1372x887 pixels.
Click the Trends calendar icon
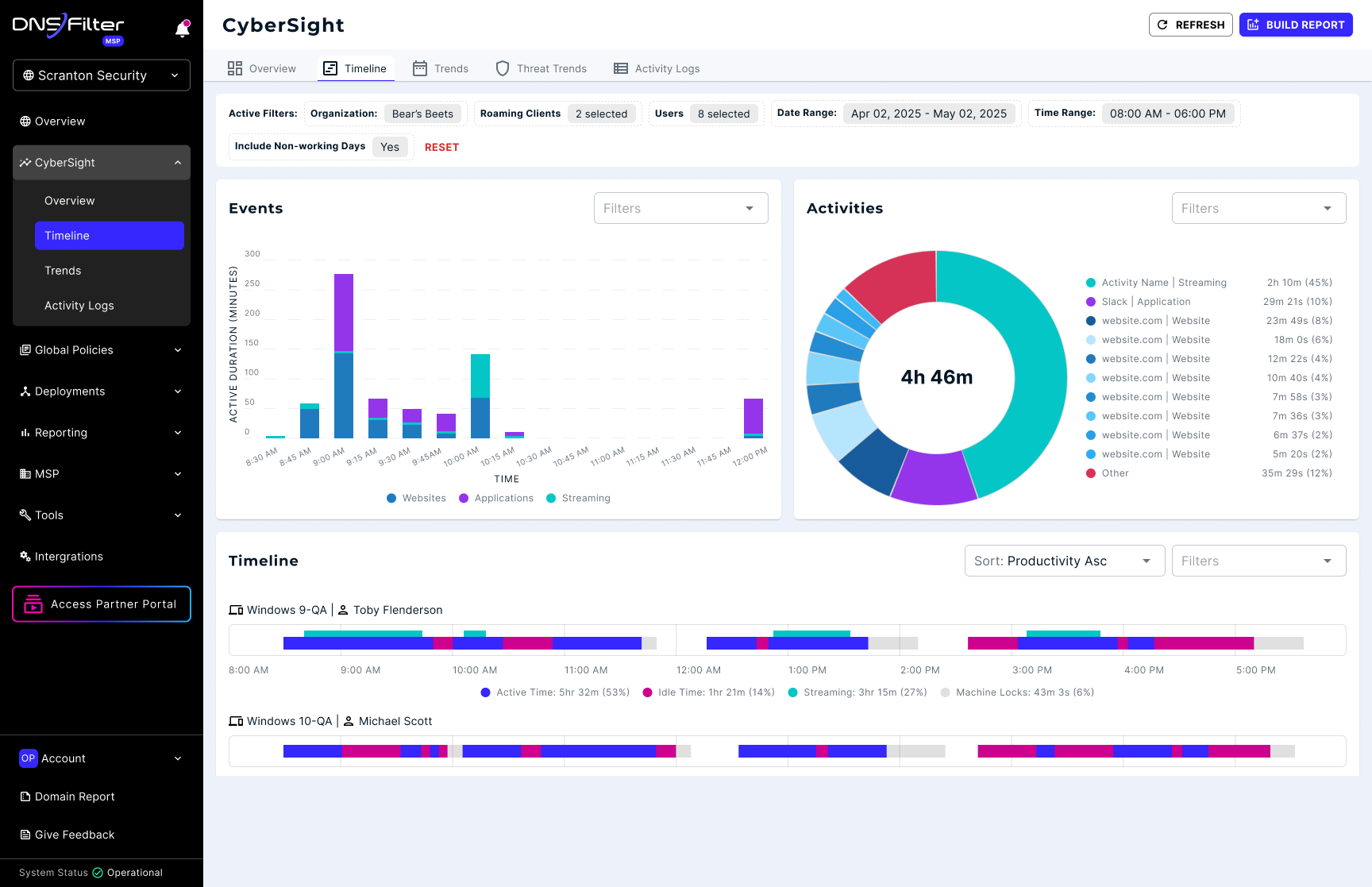tap(420, 68)
